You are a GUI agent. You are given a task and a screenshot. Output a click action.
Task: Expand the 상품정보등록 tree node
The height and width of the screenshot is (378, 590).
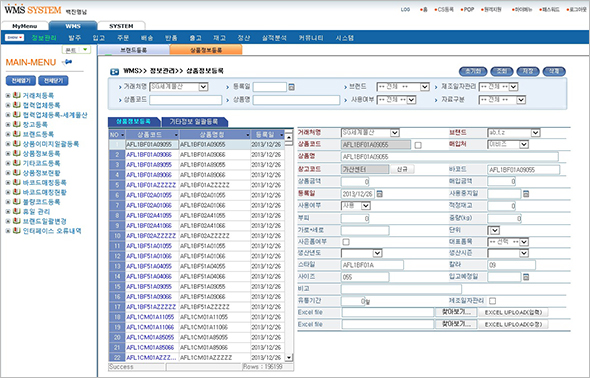point(8,153)
